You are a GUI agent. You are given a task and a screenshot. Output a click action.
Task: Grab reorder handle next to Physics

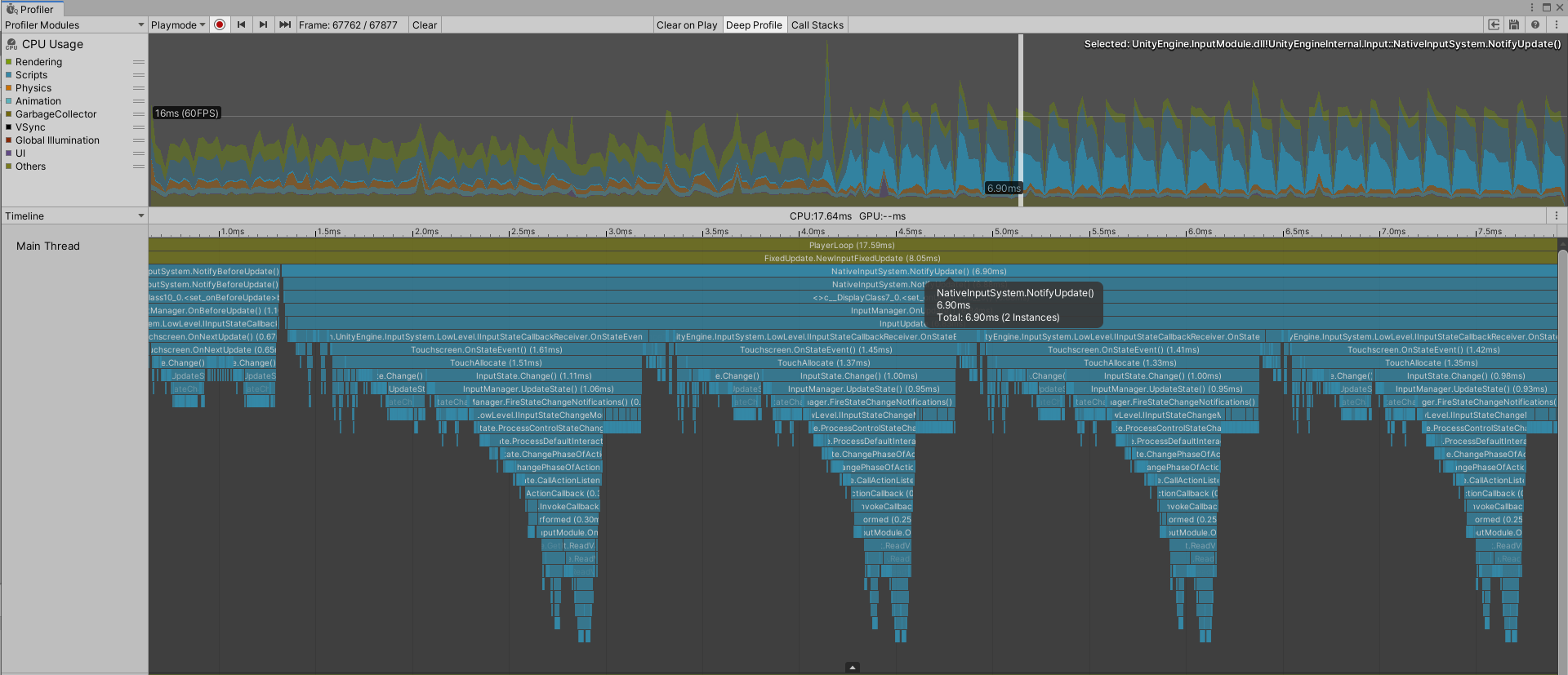click(x=139, y=88)
